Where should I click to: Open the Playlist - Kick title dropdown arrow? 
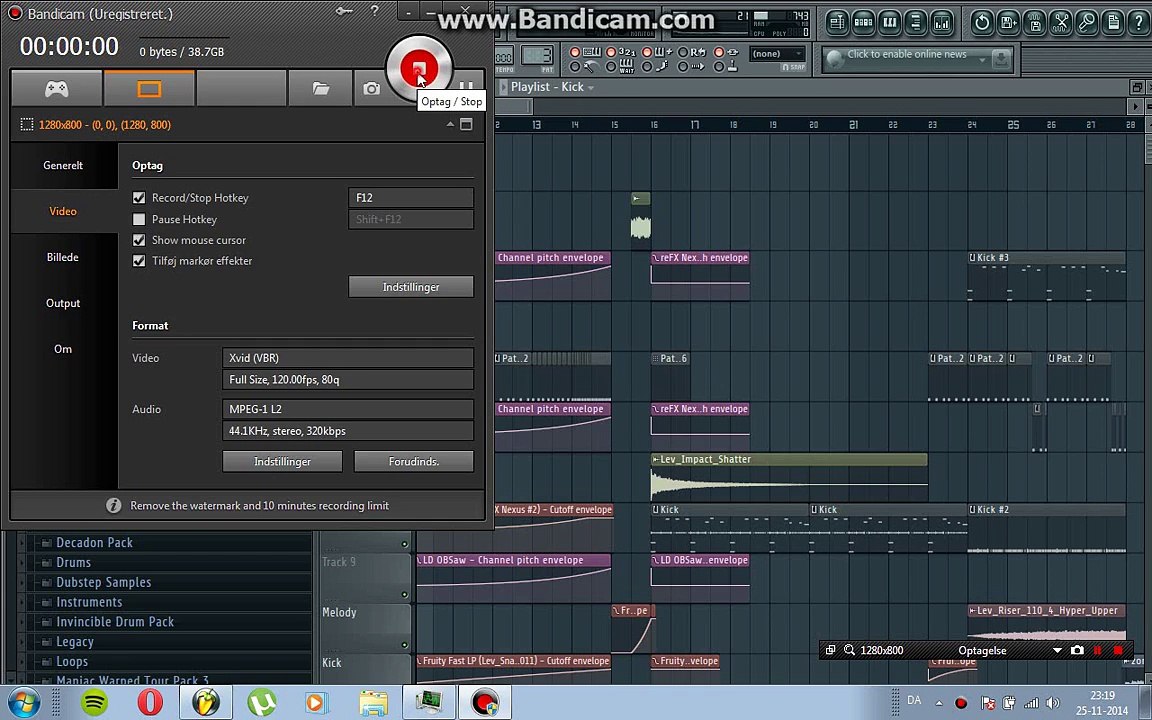[x=591, y=87]
